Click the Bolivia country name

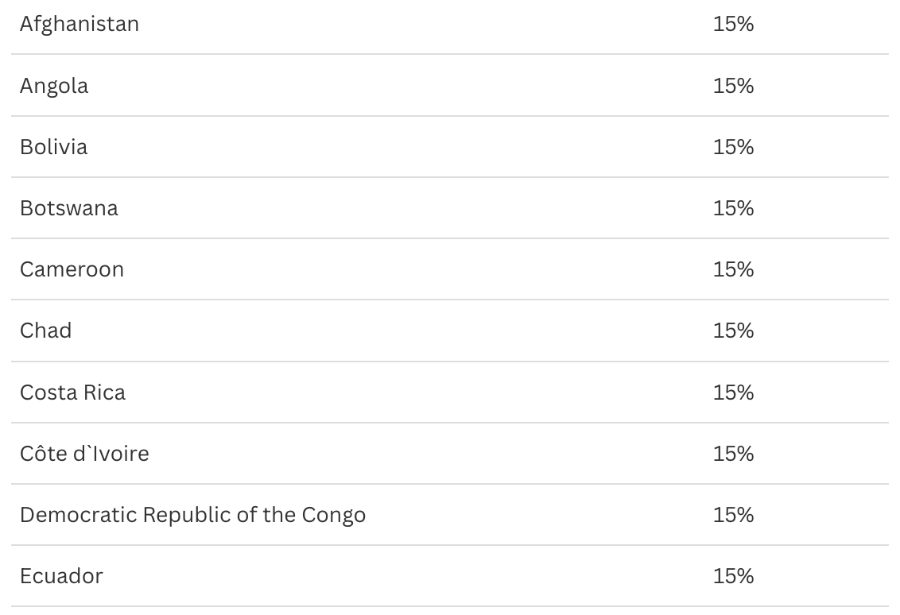[54, 147]
